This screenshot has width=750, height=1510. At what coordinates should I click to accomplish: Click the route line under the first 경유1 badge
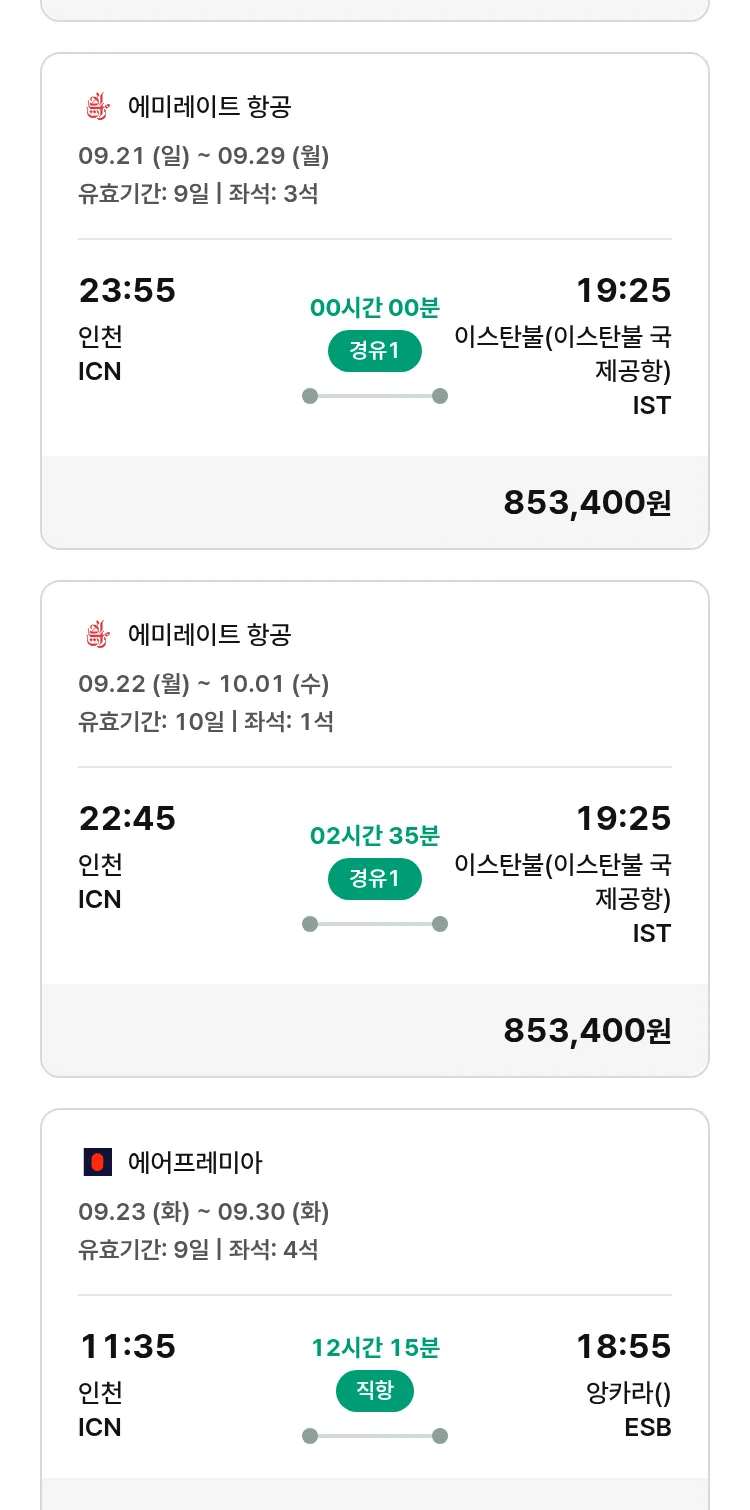pos(375,396)
